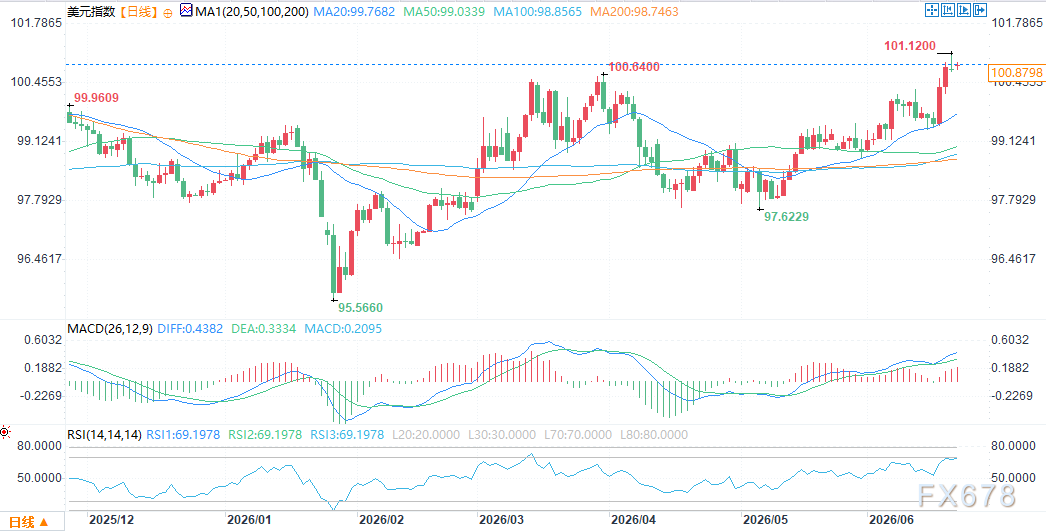This screenshot has width=1046, height=531.
Task: Click the play-forward chart axis icon
Action: coord(964,10)
